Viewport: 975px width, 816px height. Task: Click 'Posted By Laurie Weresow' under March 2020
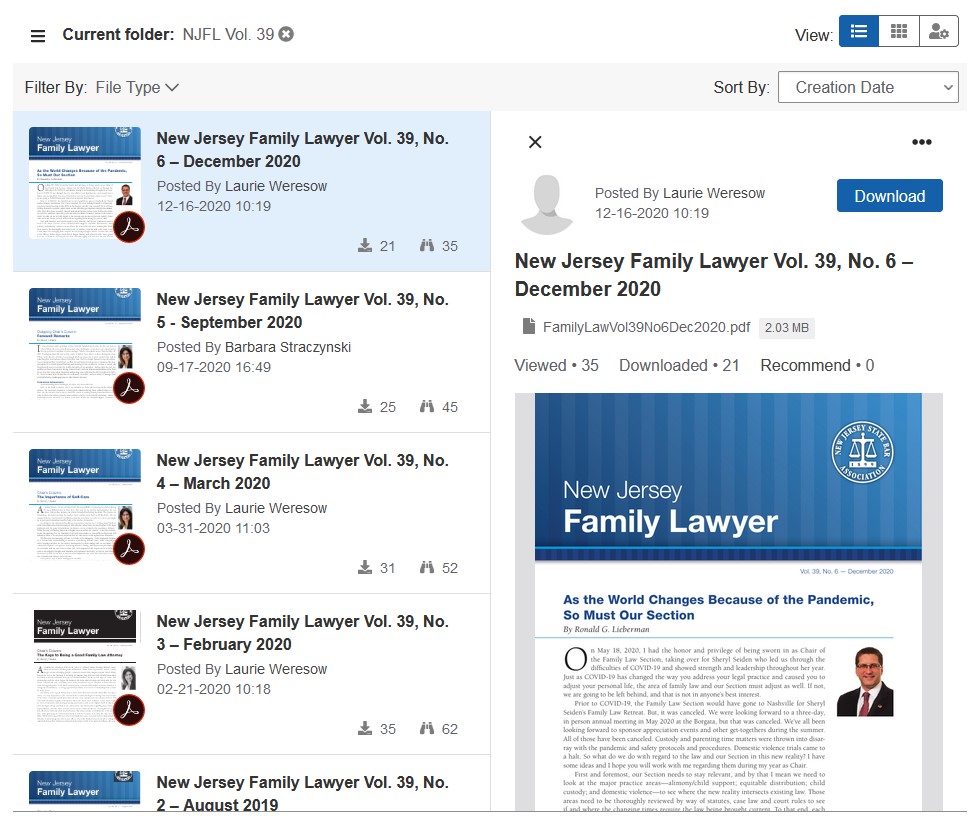[242, 508]
